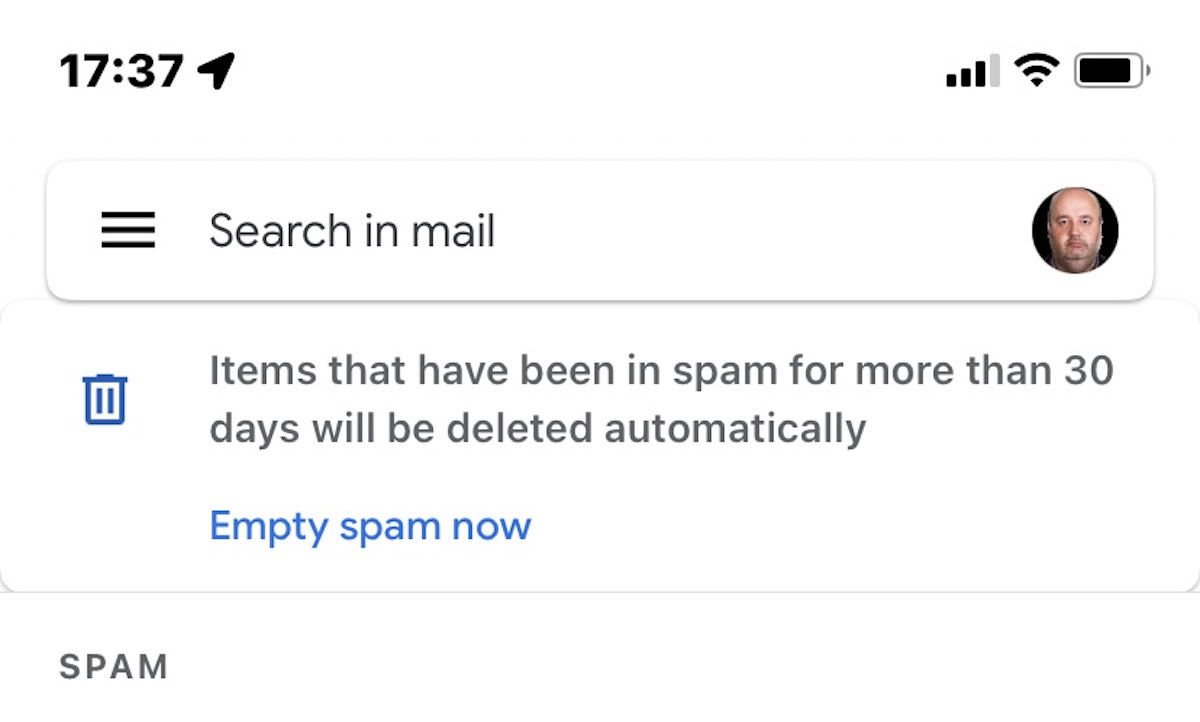Tap the account profile avatar
Screen dimensions: 1200x722
click(1075, 231)
